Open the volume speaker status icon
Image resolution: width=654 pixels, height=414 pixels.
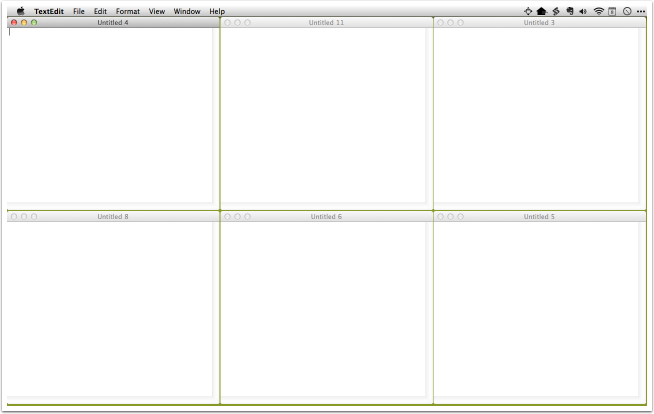582,11
